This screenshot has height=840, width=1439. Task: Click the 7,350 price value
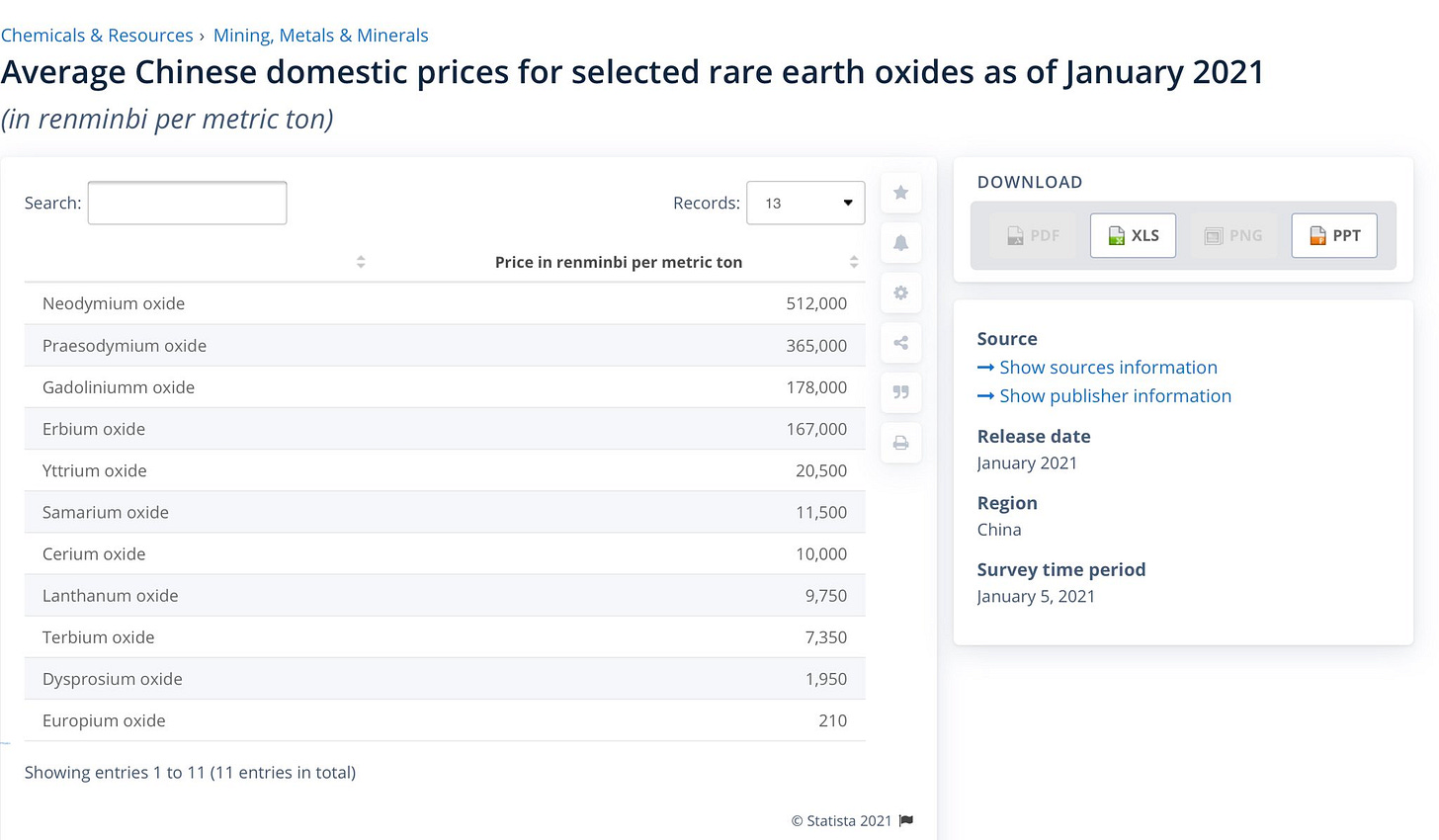click(x=826, y=637)
